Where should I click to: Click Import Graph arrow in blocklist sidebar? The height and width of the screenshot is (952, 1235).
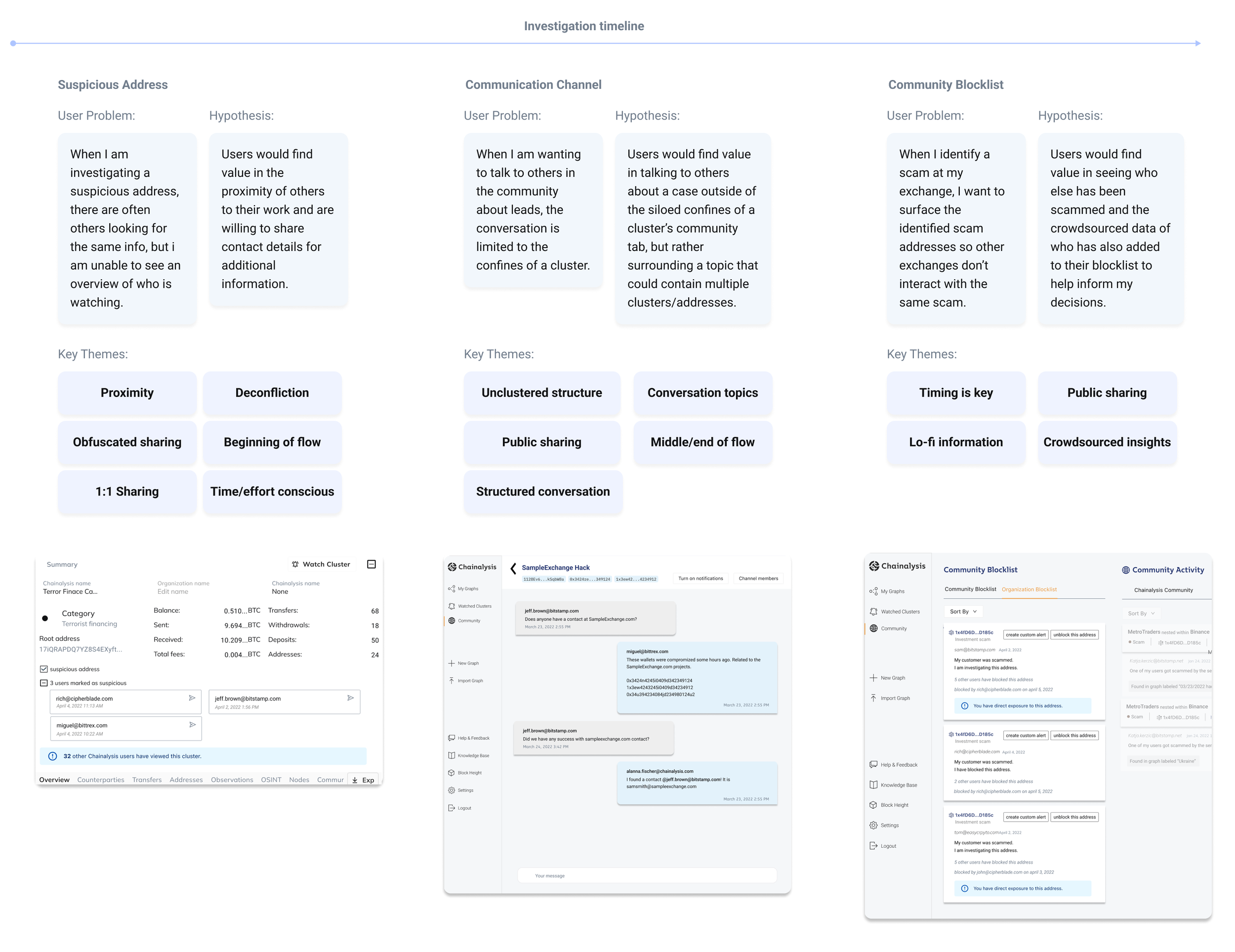874,698
